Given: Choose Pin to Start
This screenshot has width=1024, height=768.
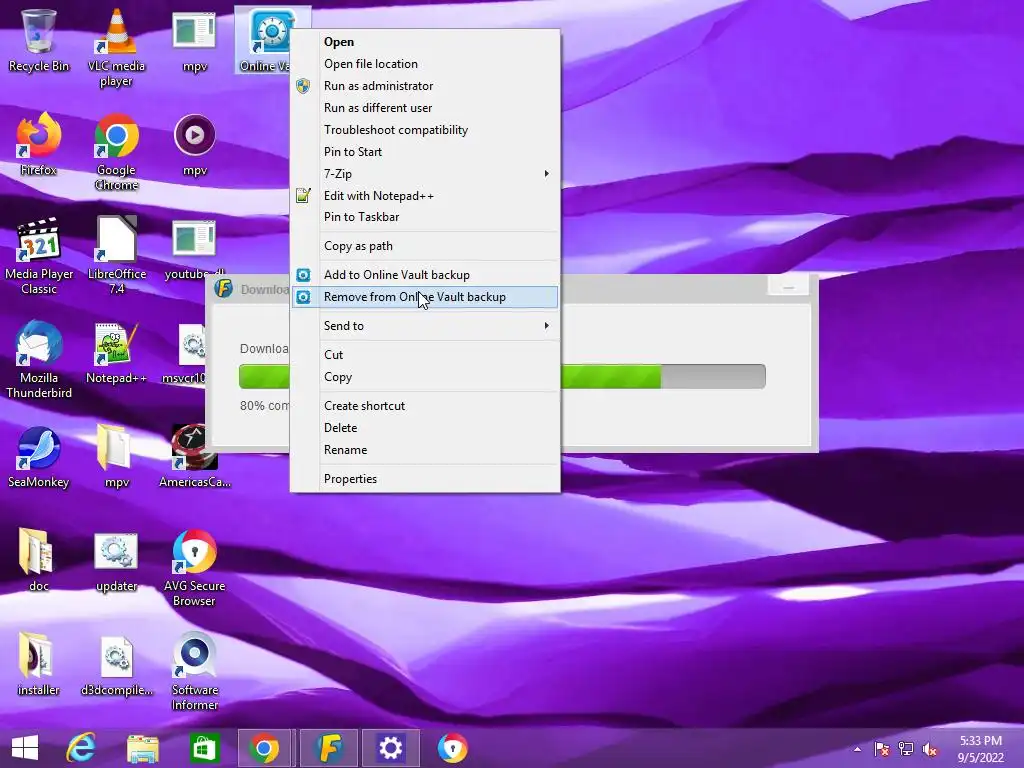Looking at the screenshot, I should (424, 152).
